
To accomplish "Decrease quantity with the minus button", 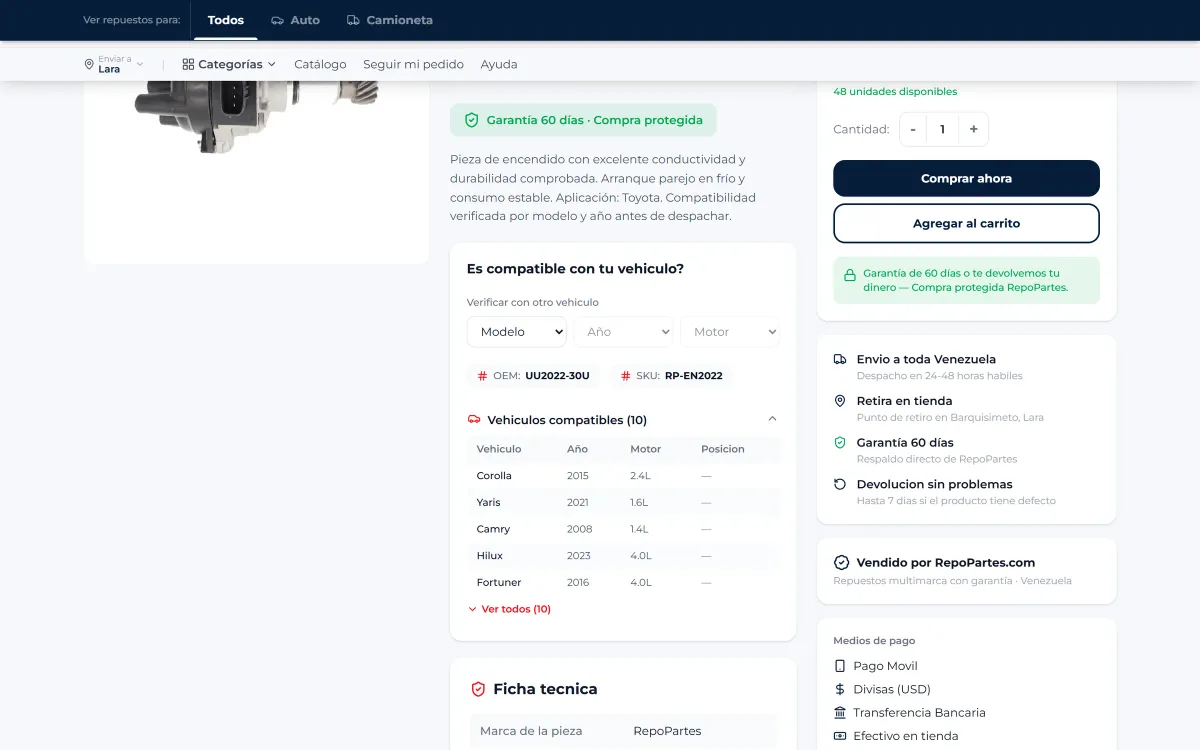I will (x=913, y=129).
